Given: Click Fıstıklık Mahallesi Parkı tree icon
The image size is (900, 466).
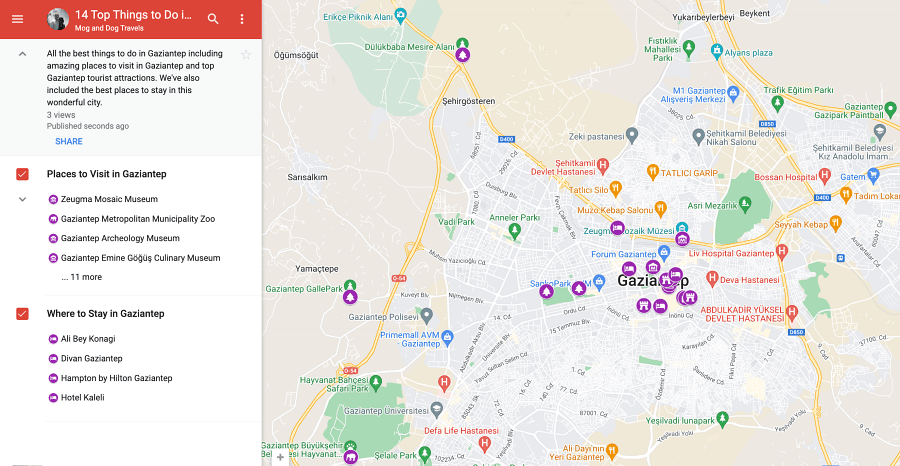Looking at the screenshot, I should click(x=688, y=47).
